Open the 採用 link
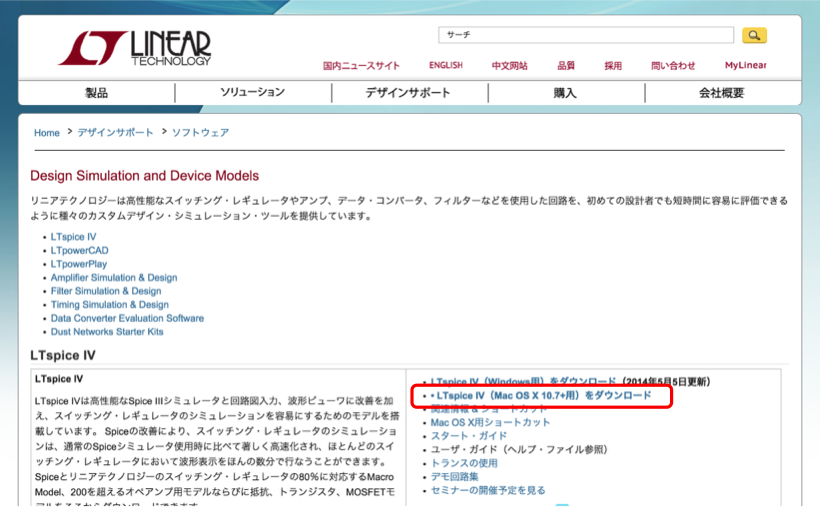This screenshot has width=820, height=507. click(x=613, y=65)
